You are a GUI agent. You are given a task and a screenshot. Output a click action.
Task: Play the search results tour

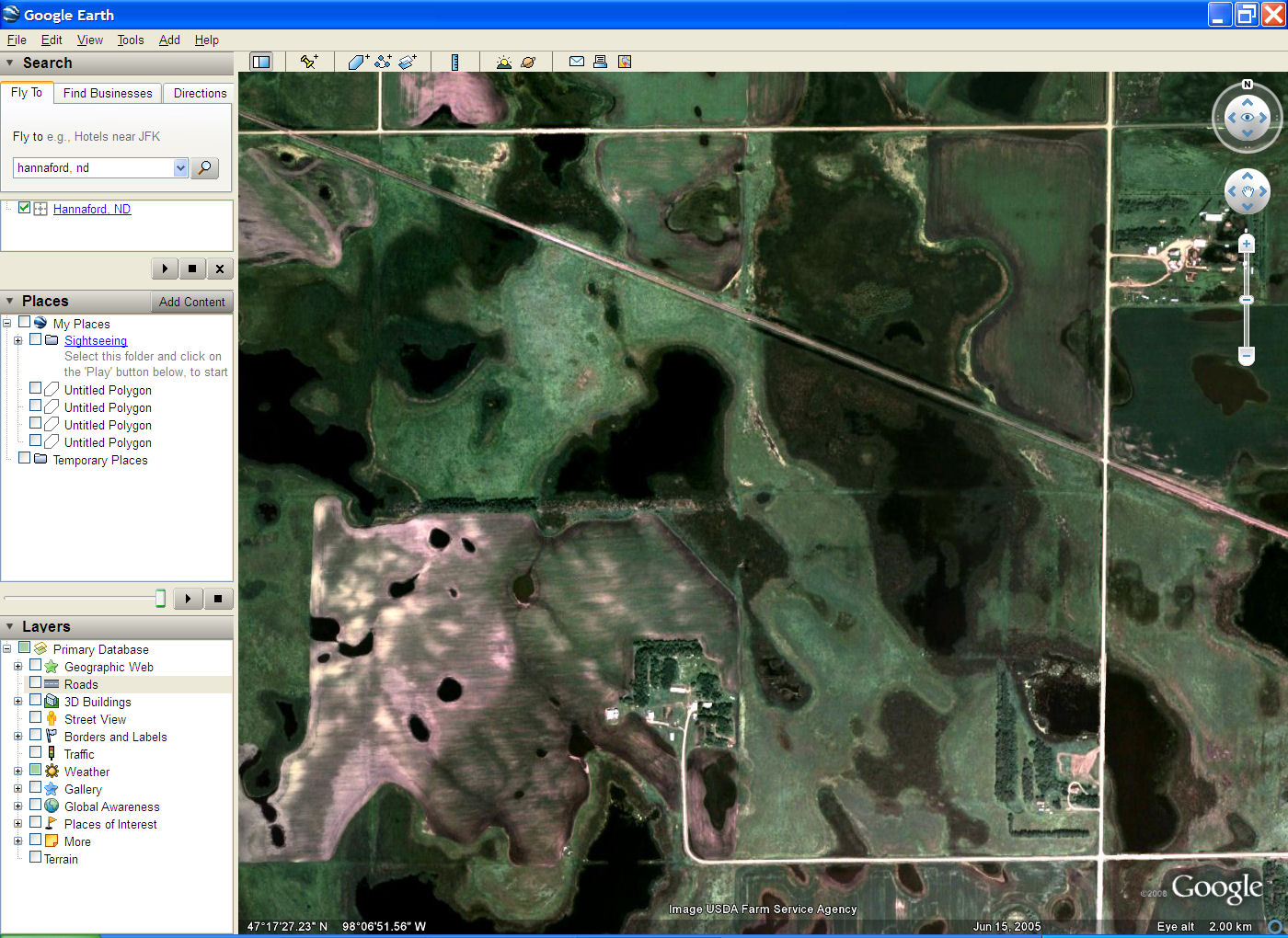coord(165,269)
